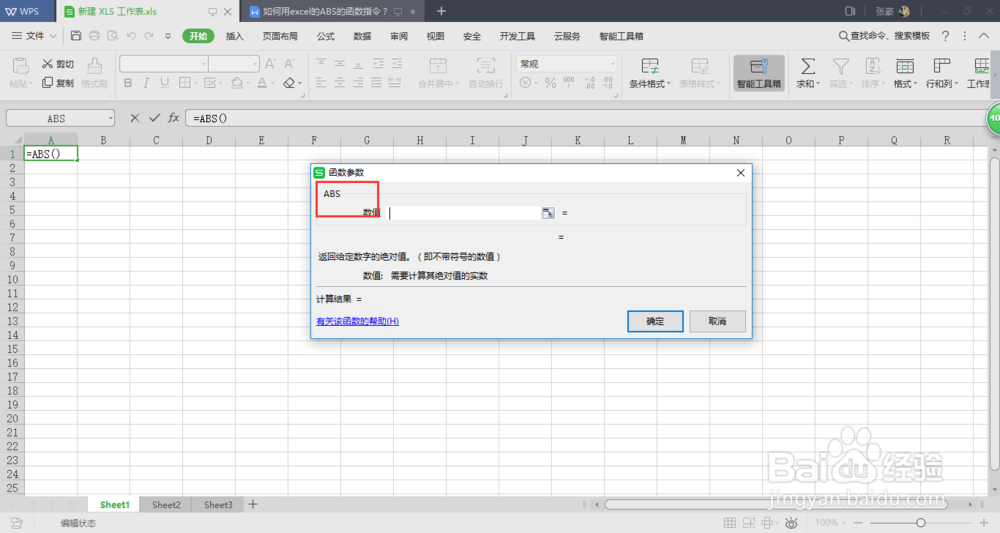Click the 查找命令 search box
The height and width of the screenshot is (533, 1000).
(884, 36)
